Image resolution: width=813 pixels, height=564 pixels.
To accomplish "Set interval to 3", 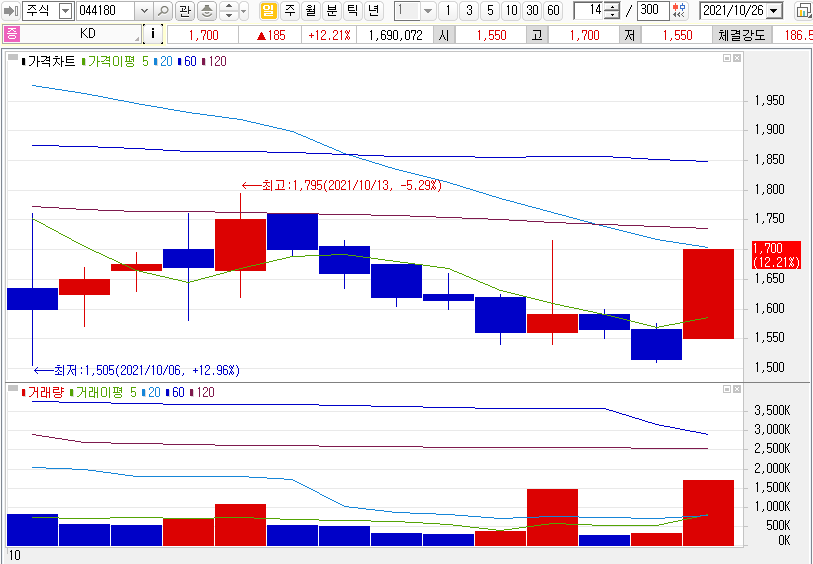I will tap(469, 10).
